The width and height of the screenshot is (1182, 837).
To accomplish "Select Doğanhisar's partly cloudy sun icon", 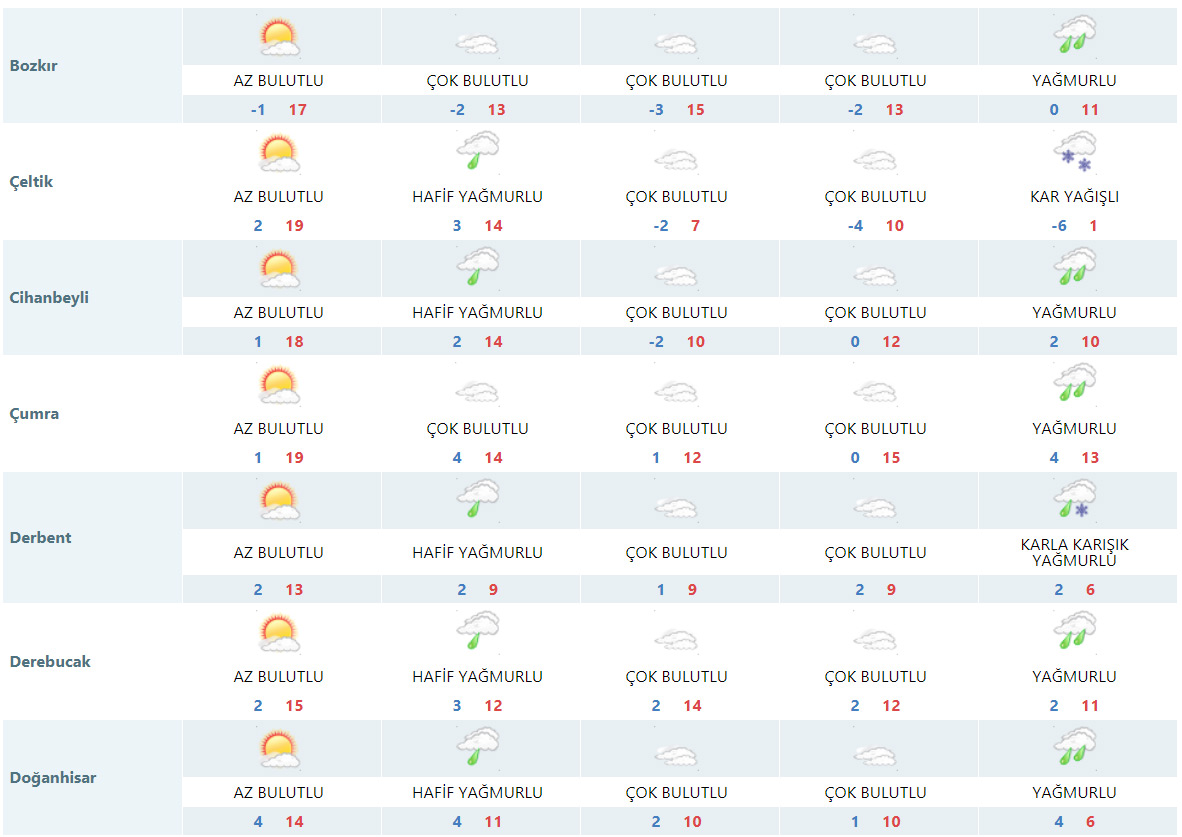I will [279, 749].
